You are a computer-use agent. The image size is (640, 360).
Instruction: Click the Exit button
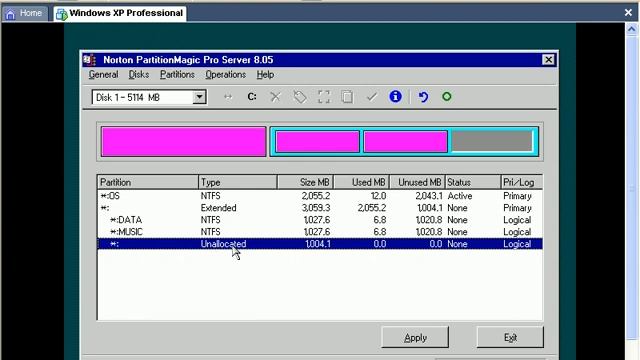510,338
